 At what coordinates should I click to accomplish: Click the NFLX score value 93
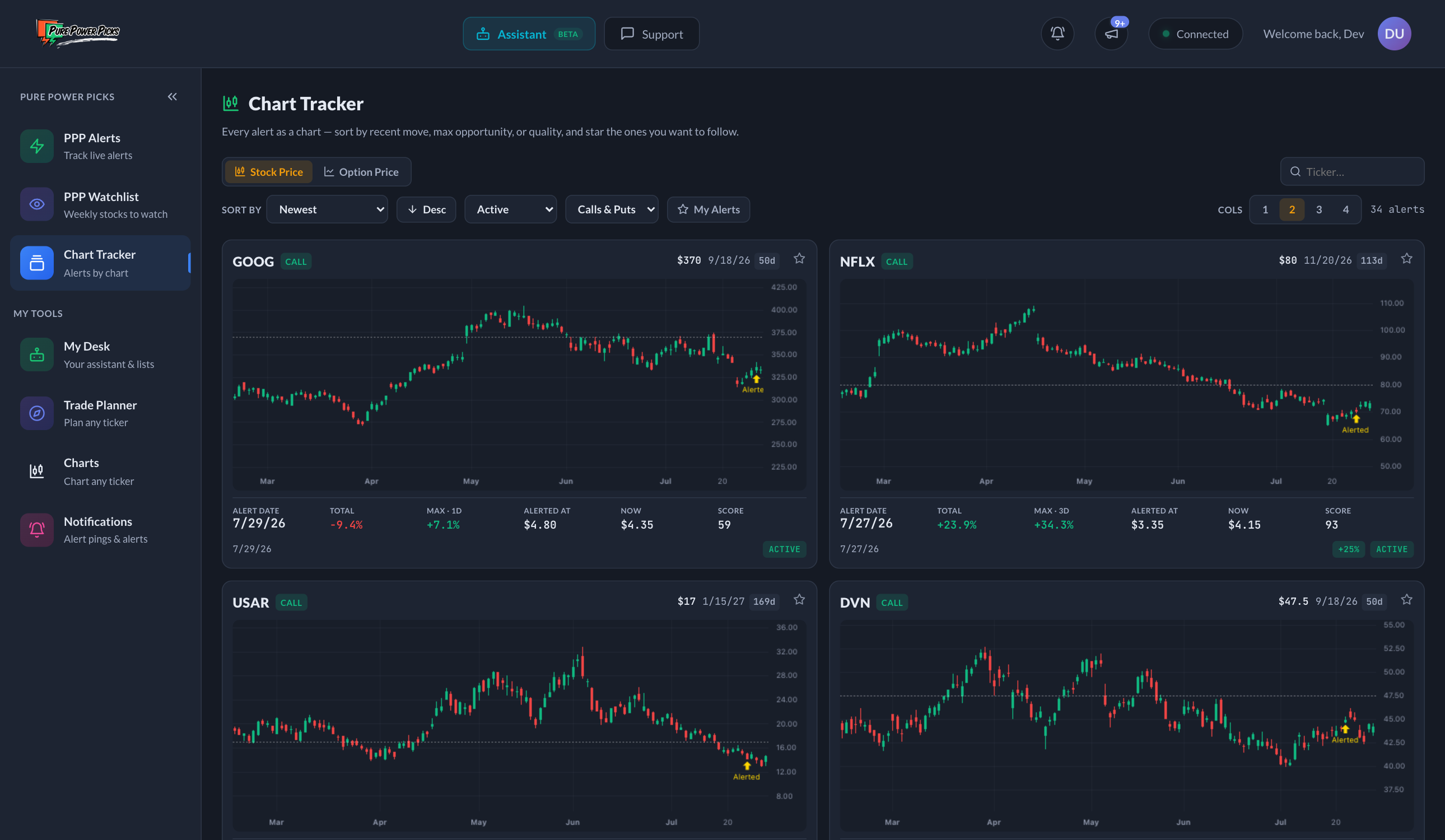[x=1331, y=525]
